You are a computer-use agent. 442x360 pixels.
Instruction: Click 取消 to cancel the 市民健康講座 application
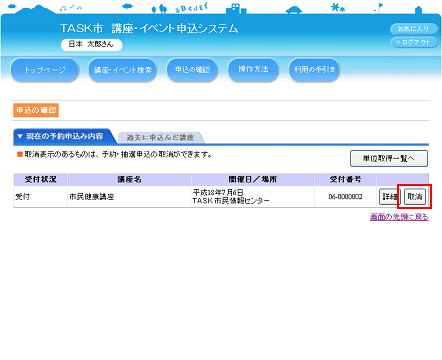pos(415,197)
